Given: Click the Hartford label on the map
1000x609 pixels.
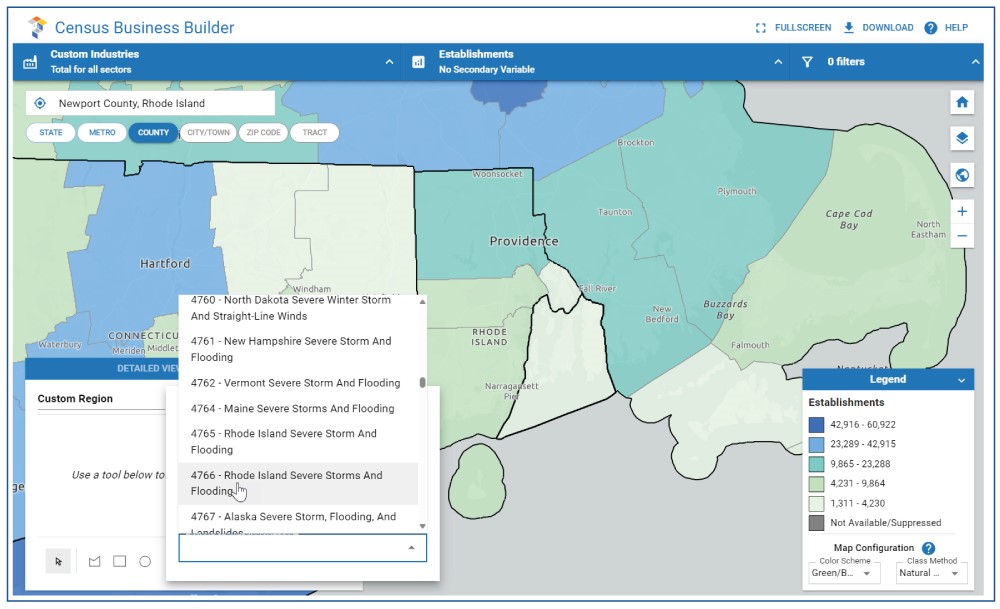Looking at the screenshot, I should coord(165,263).
